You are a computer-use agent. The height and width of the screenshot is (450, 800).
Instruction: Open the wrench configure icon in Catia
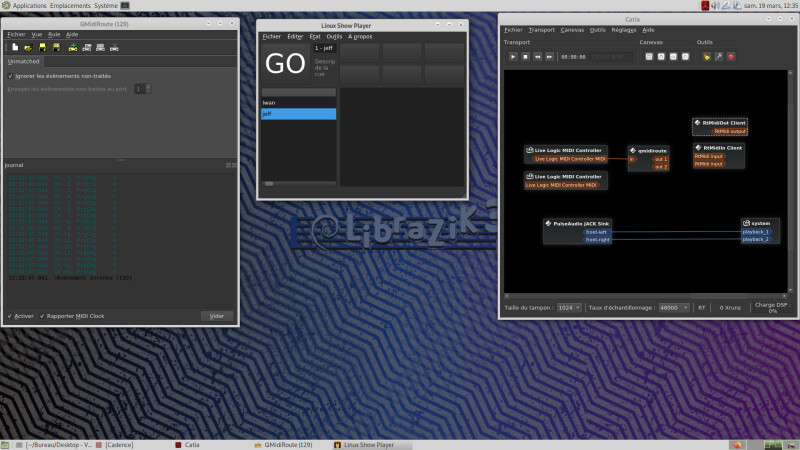point(719,57)
